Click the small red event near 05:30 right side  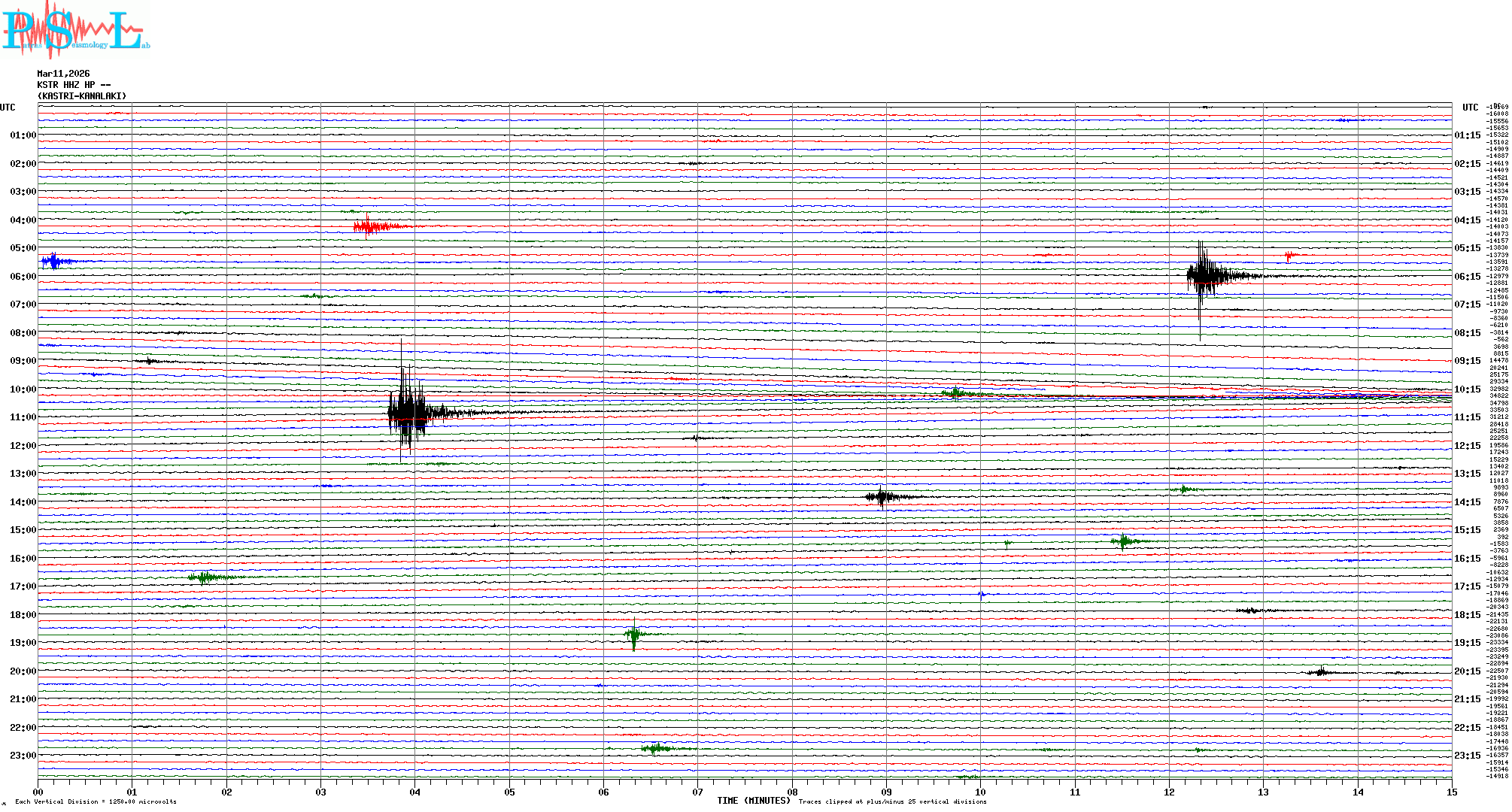pos(1290,256)
